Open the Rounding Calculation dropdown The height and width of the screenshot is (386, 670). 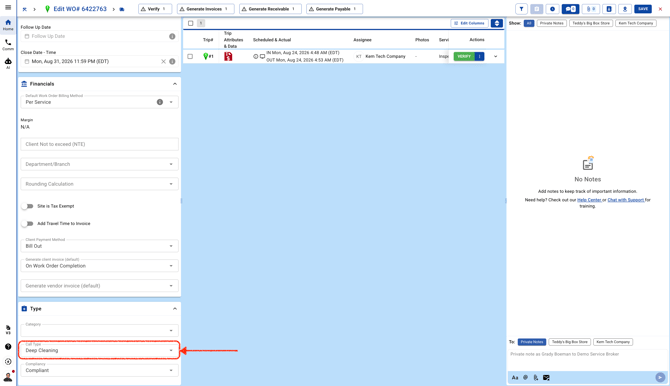pos(100,184)
